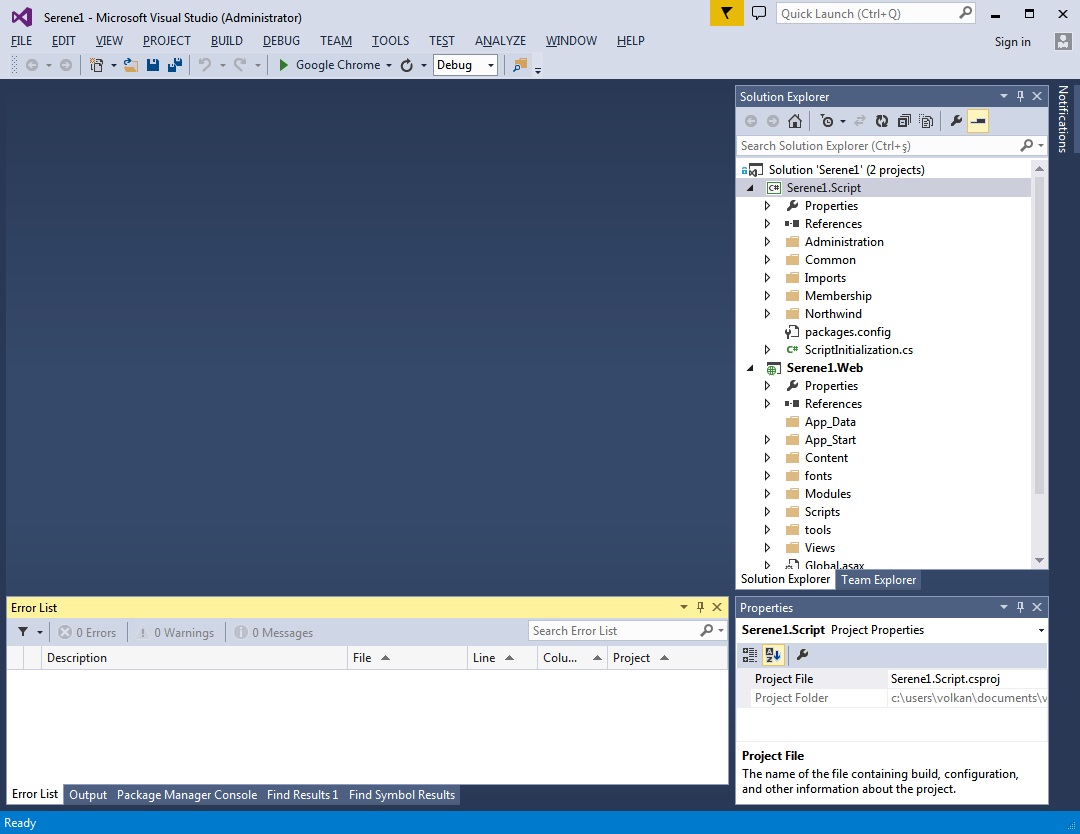Viewport: 1080px width, 834px height.
Task: Pin the Solution Explorer auto-hide icon
Action: pyautogui.click(x=1020, y=96)
